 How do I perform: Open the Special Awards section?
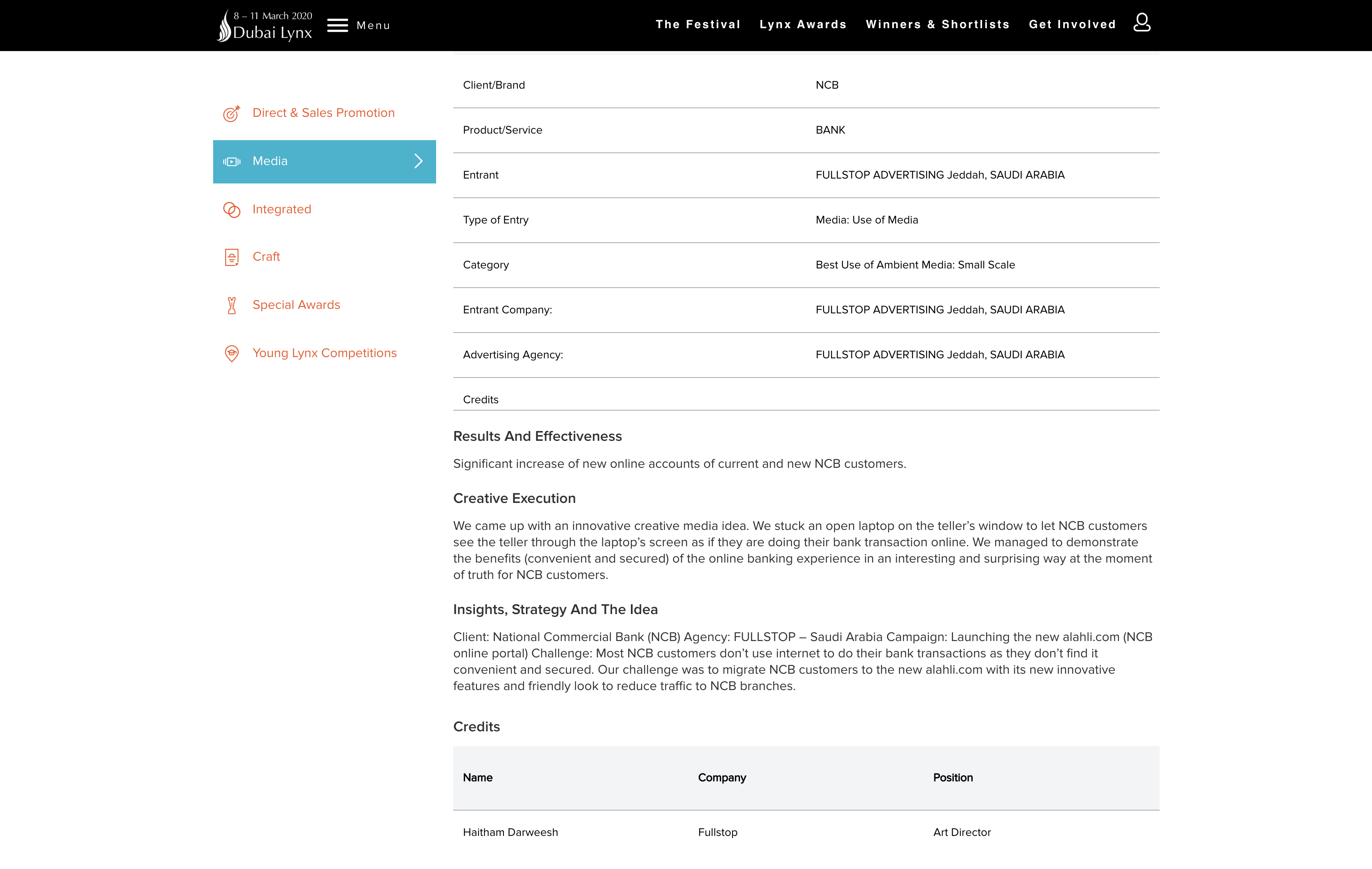296,305
